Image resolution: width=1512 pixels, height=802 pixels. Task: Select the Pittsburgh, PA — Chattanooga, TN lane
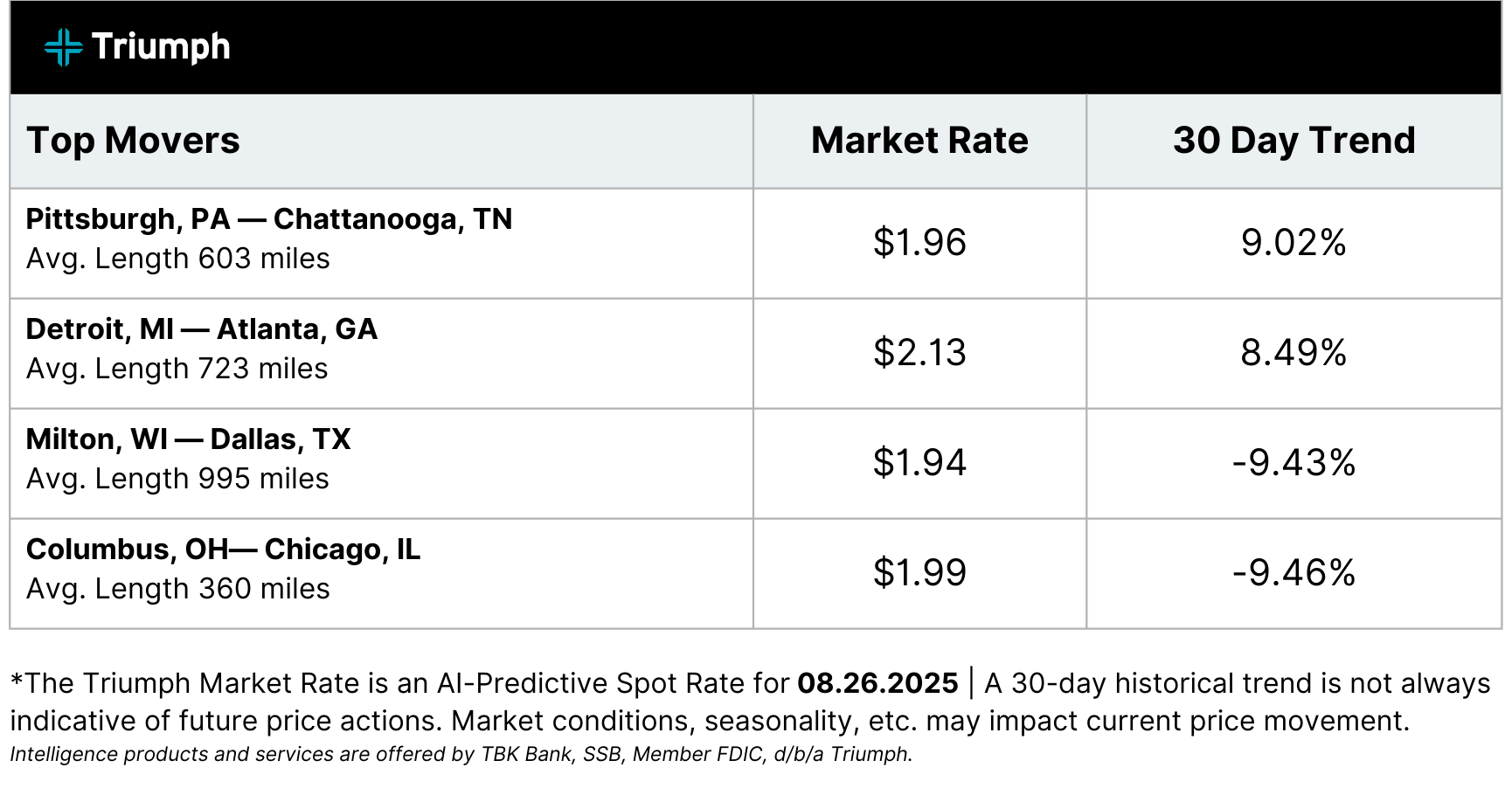(269, 219)
